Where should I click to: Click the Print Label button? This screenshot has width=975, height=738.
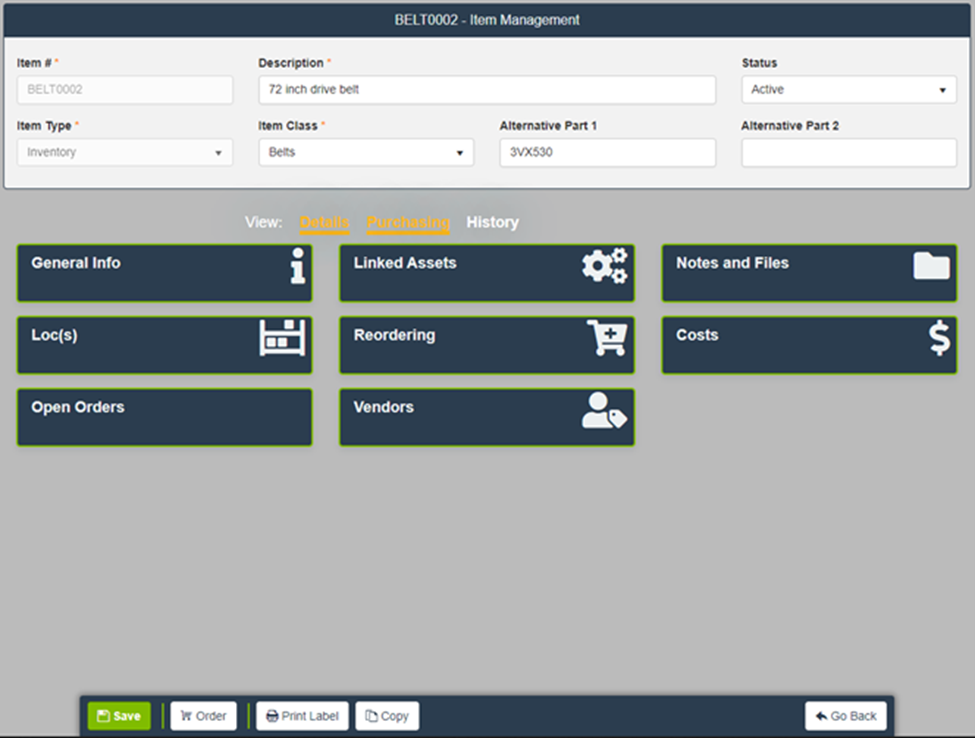tap(303, 716)
